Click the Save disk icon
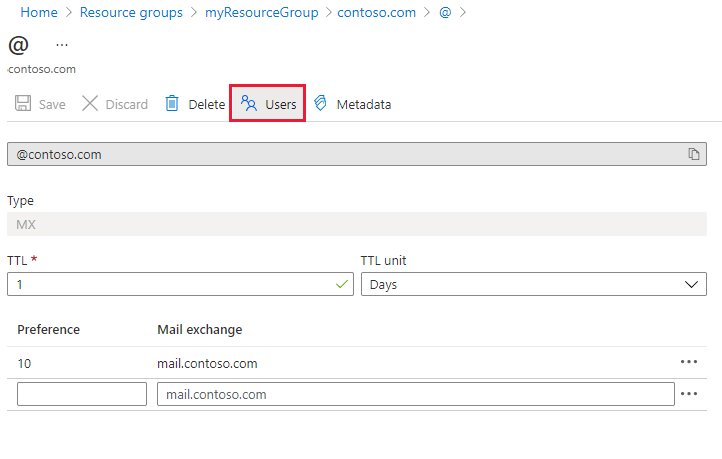 click(23, 104)
